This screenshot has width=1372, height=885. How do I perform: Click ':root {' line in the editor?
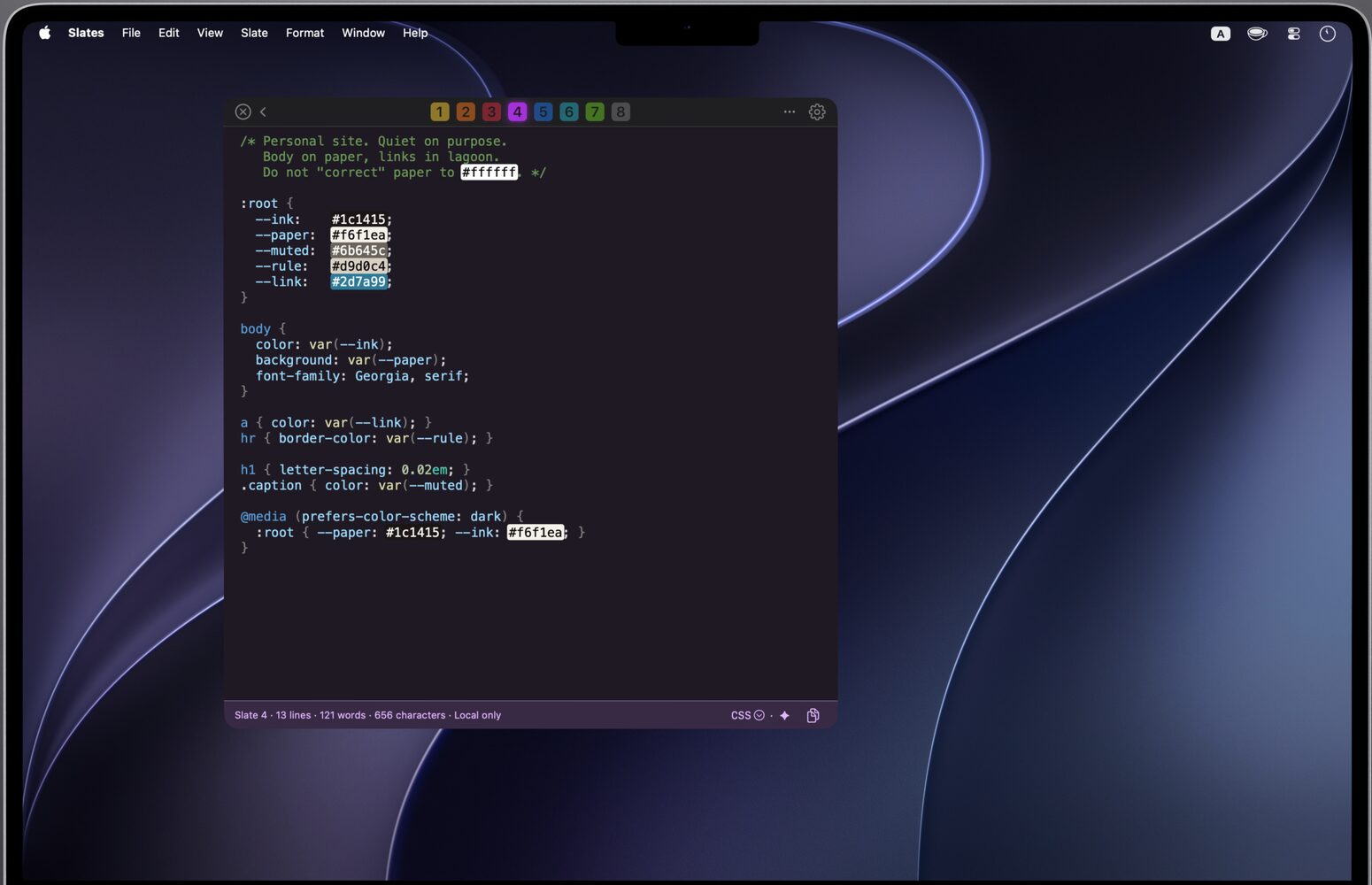click(266, 204)
